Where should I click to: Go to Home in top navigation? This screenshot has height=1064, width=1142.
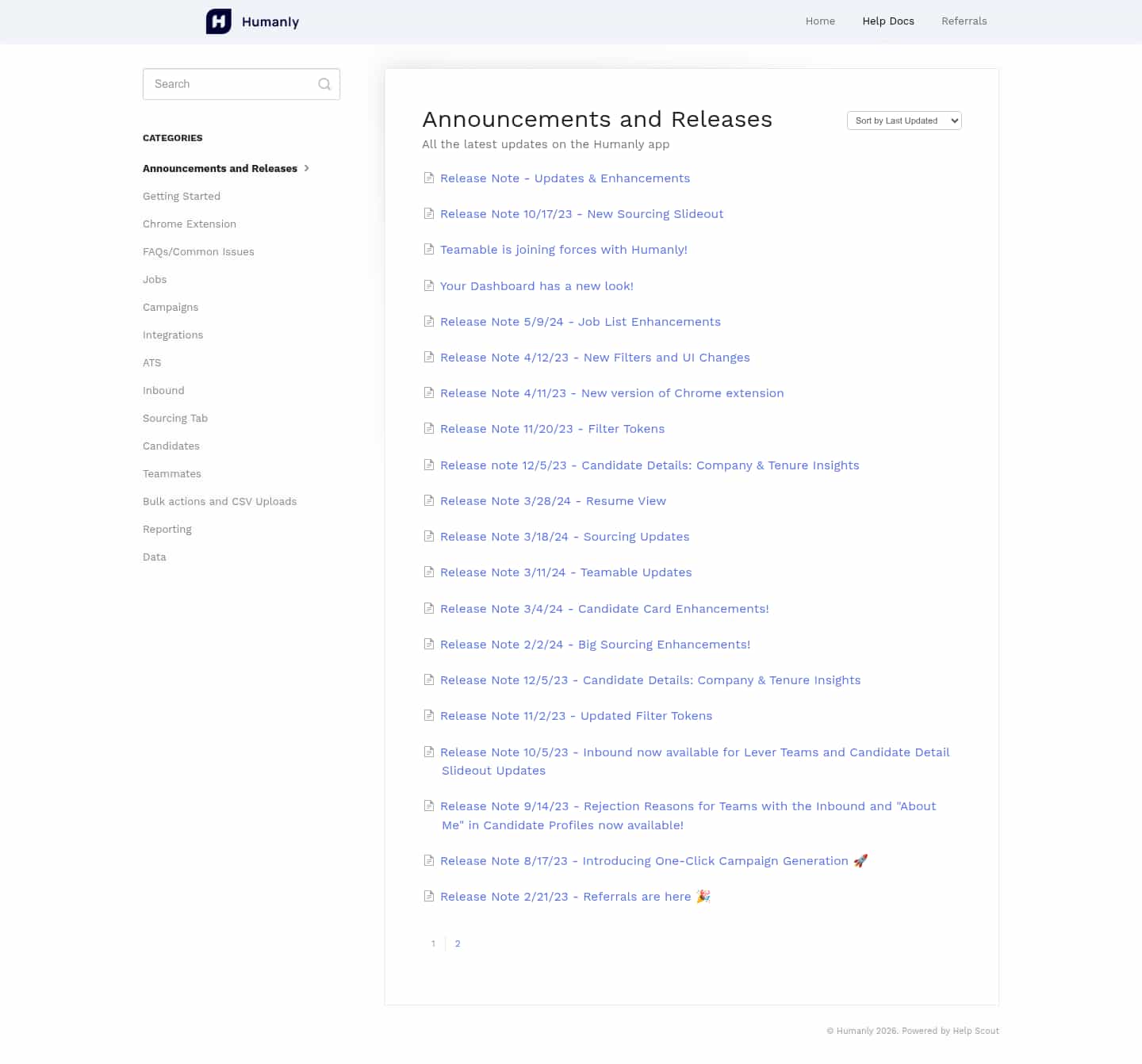coord(820,21)
